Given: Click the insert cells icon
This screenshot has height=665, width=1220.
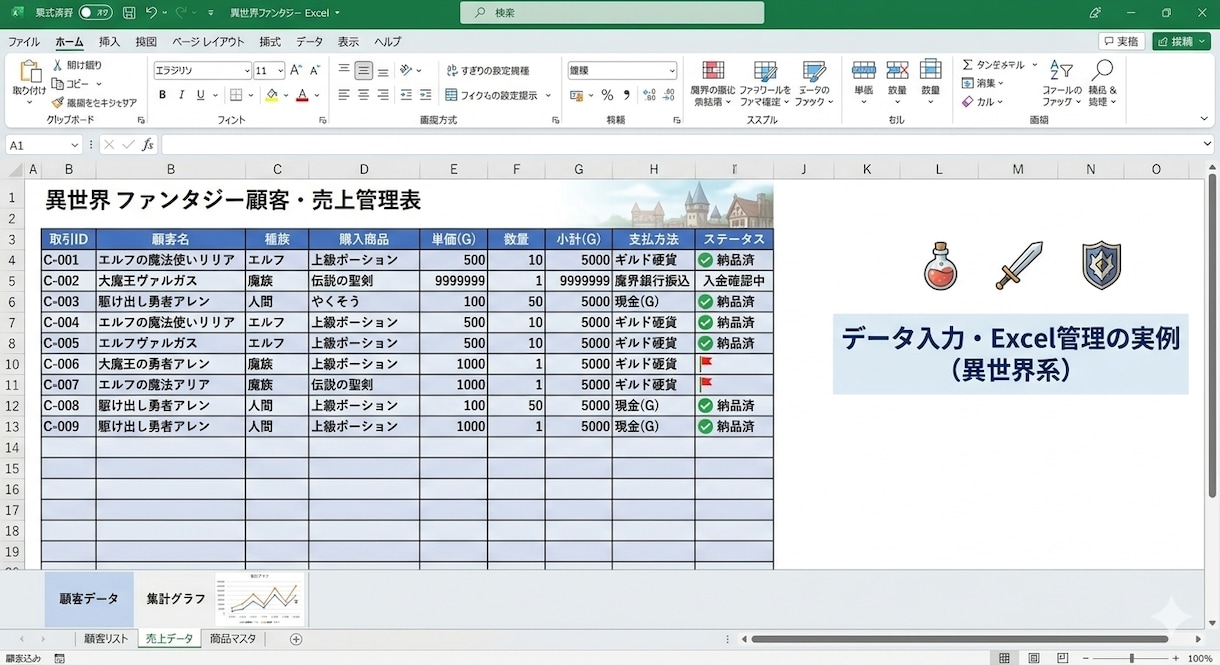Looking at the screenshot, I should click(864, 69).
